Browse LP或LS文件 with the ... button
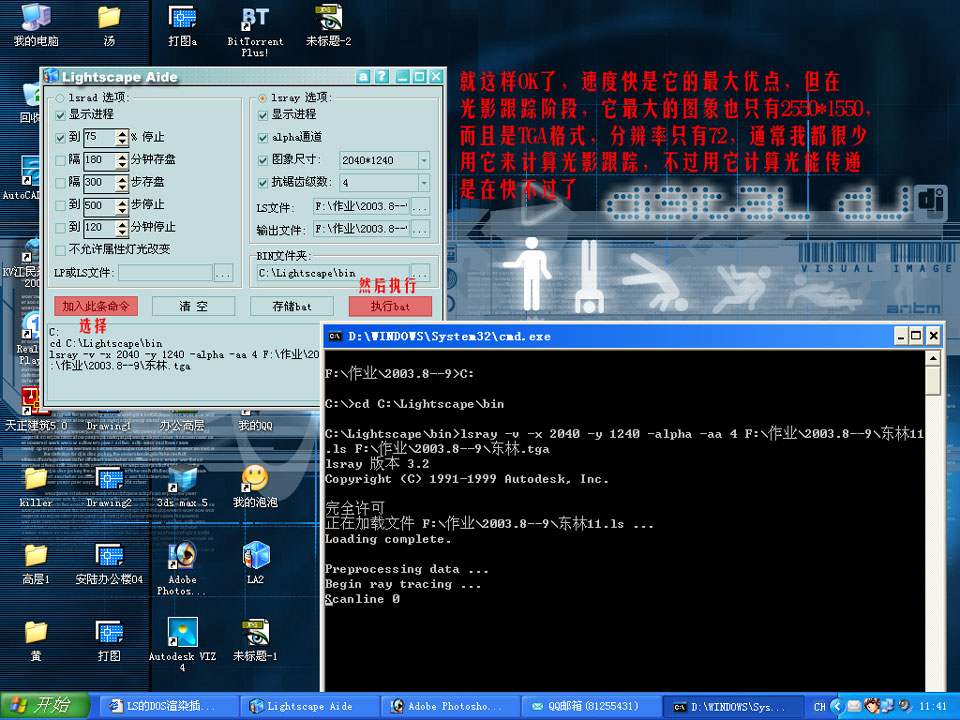960x720 pixels. click(x=223, y=273)
